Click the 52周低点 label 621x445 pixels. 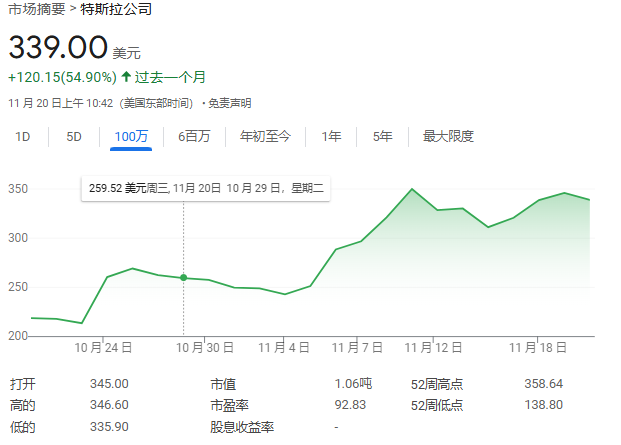click(x=437, y=405)
